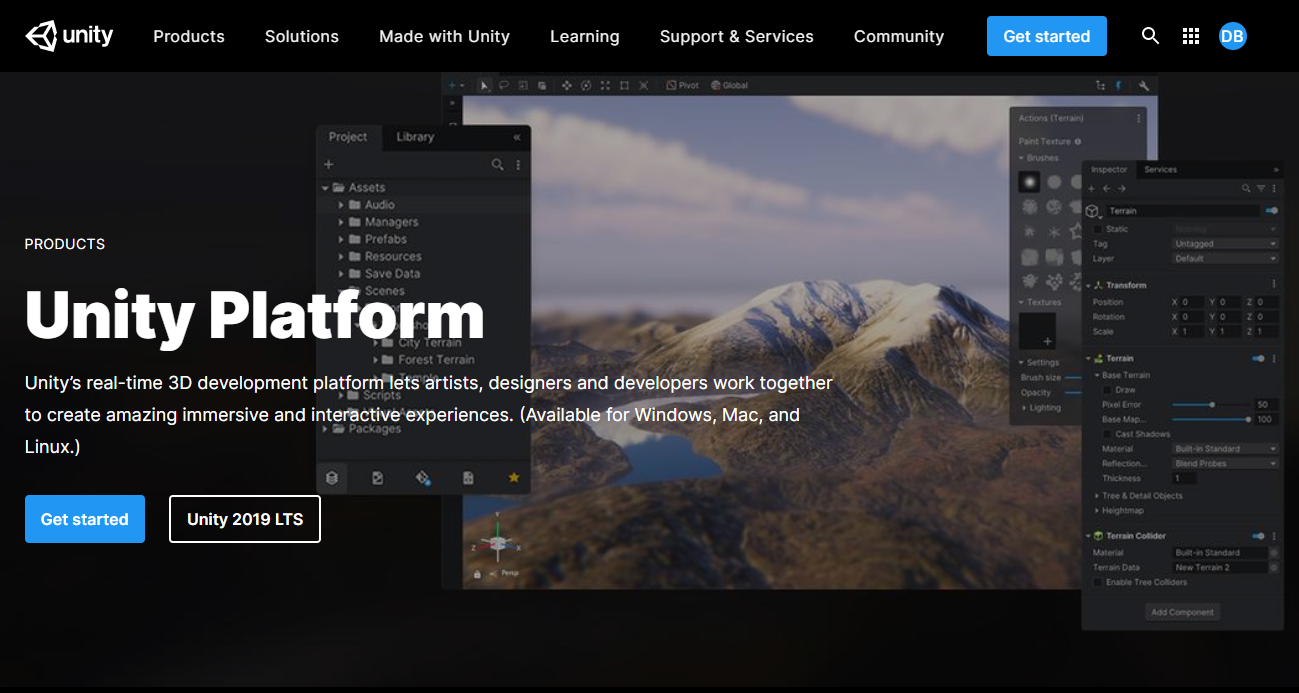
Task: Click the DB user avatar
Action: [x=1232, y=36]
